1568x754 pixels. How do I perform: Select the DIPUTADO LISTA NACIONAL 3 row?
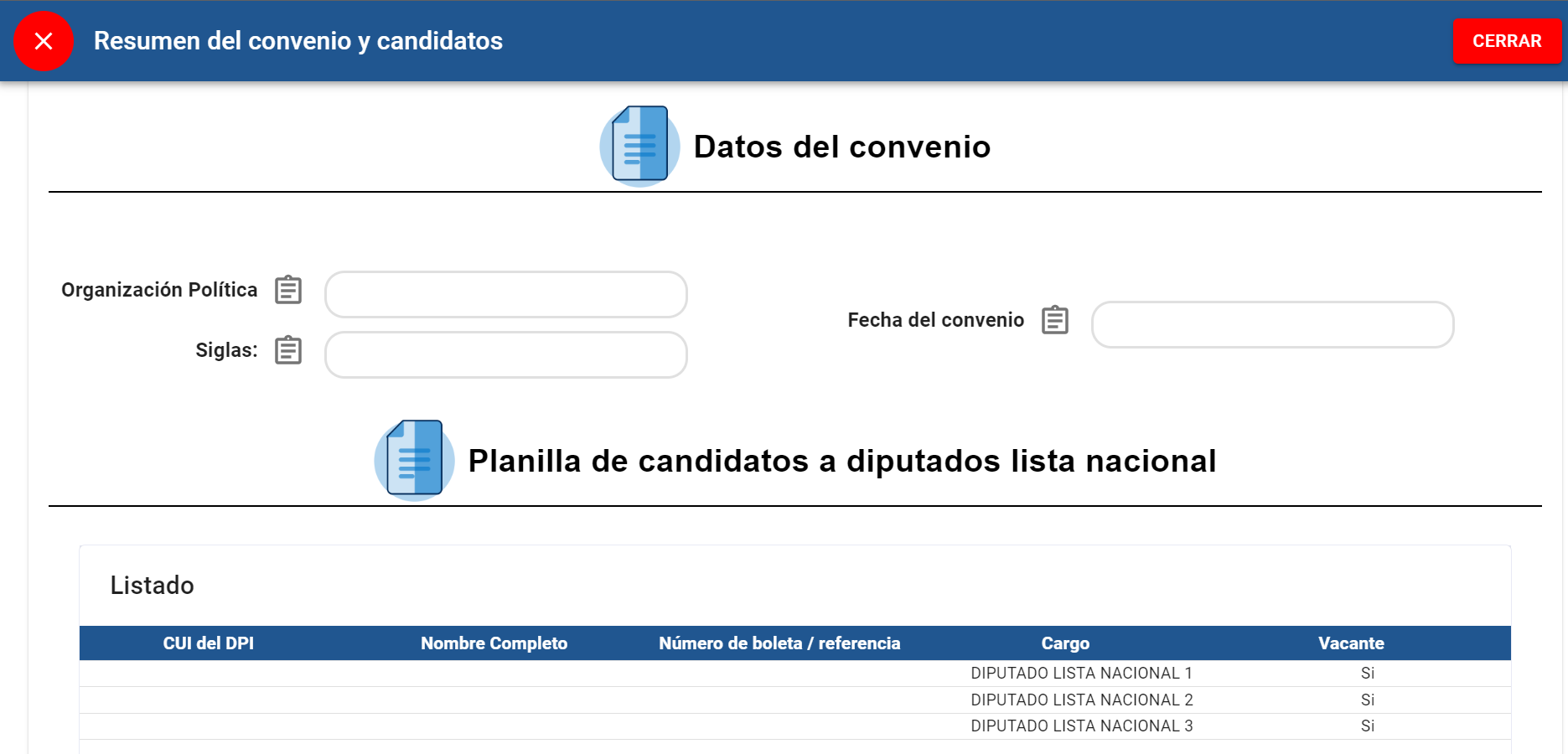(x=1080, y=726)
